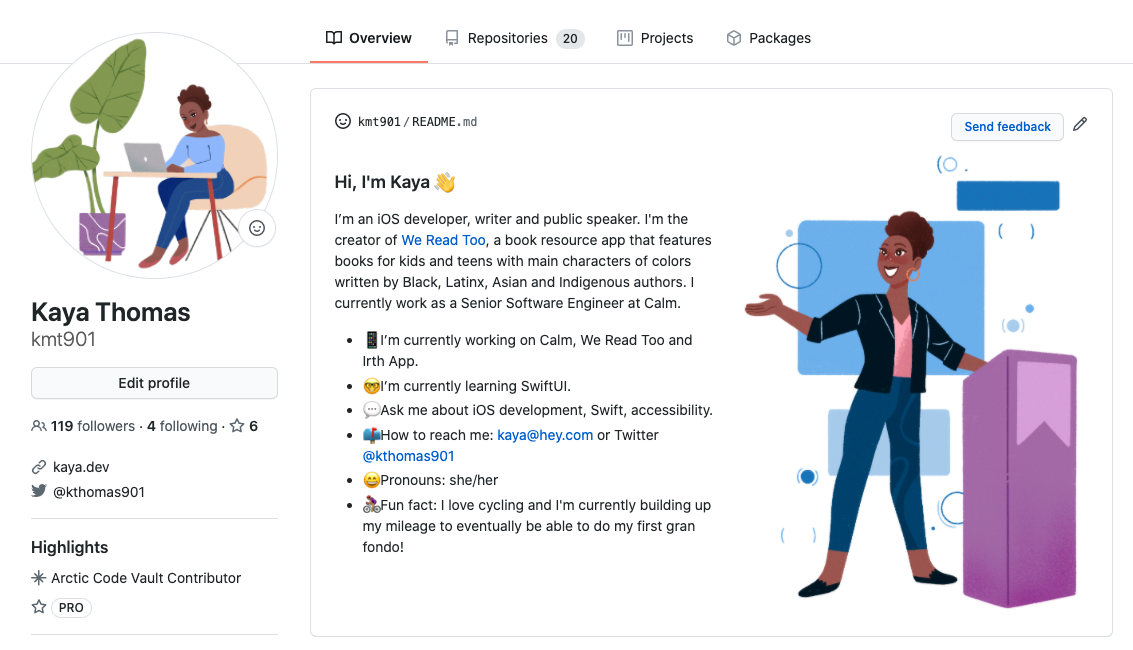
Task: Click the set status smiley on avatar
Action: [257, 228]
